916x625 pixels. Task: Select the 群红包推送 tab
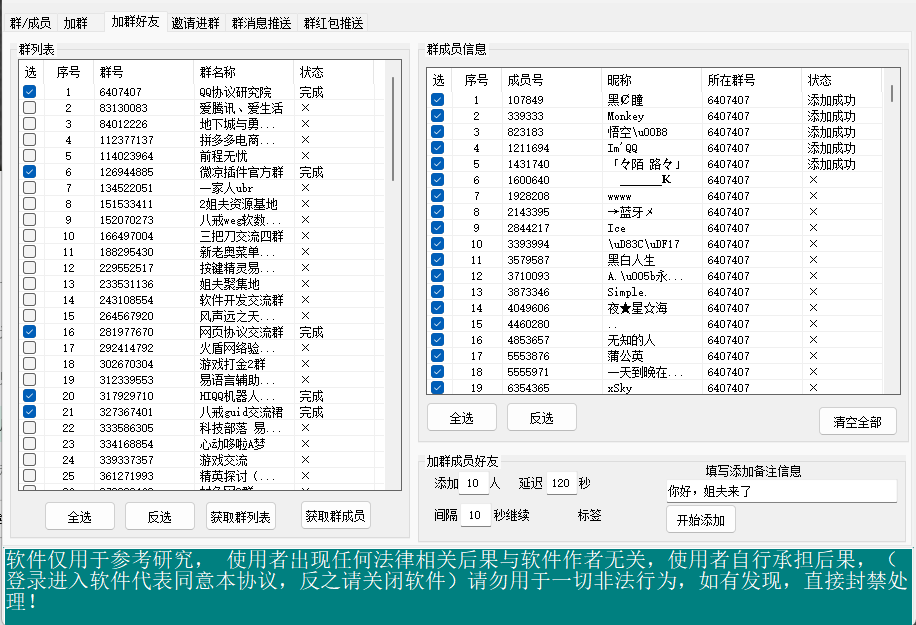(333, 22)
